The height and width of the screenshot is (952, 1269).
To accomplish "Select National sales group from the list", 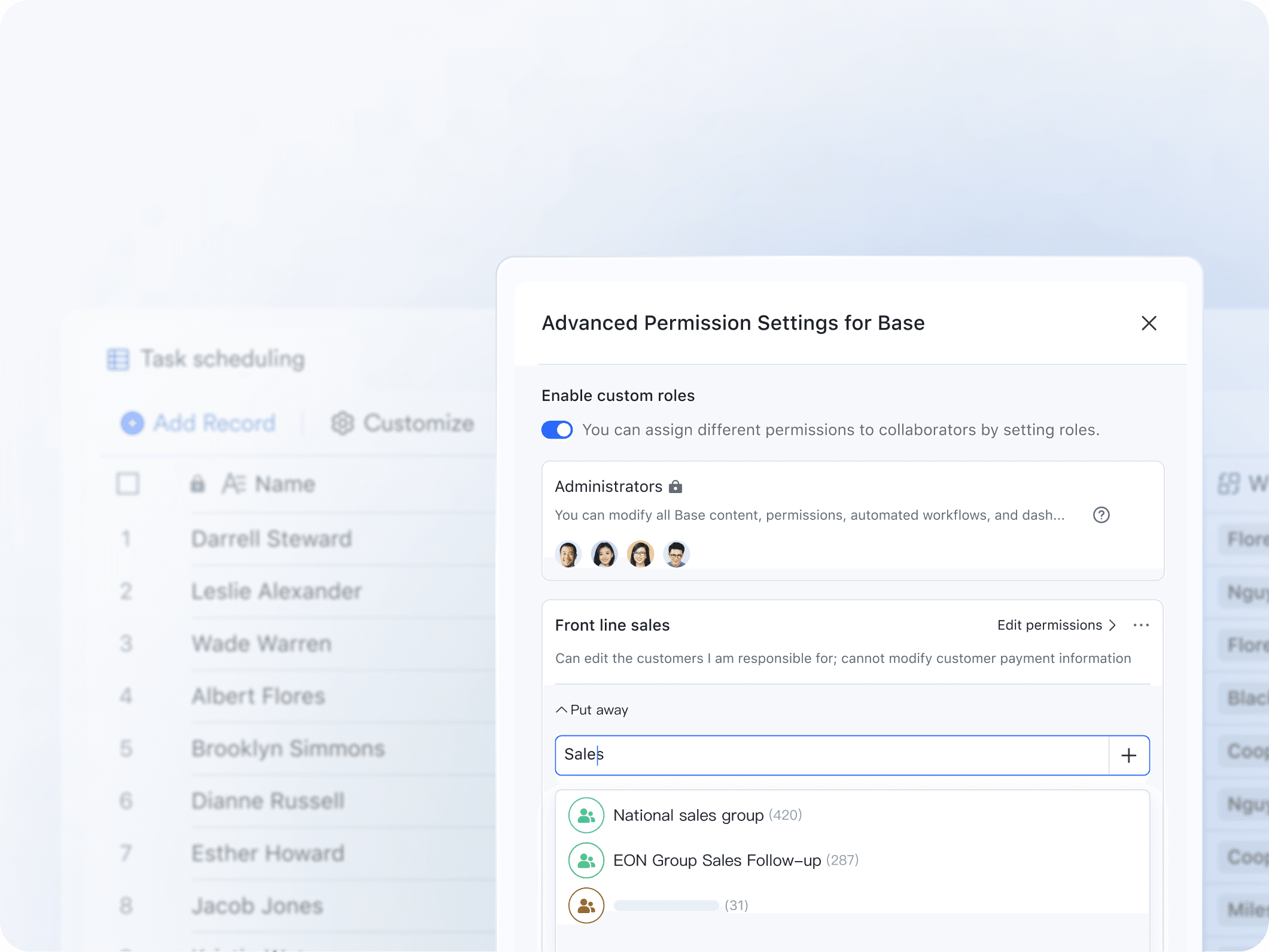I will pyautogui.click(x=688, y=816).
